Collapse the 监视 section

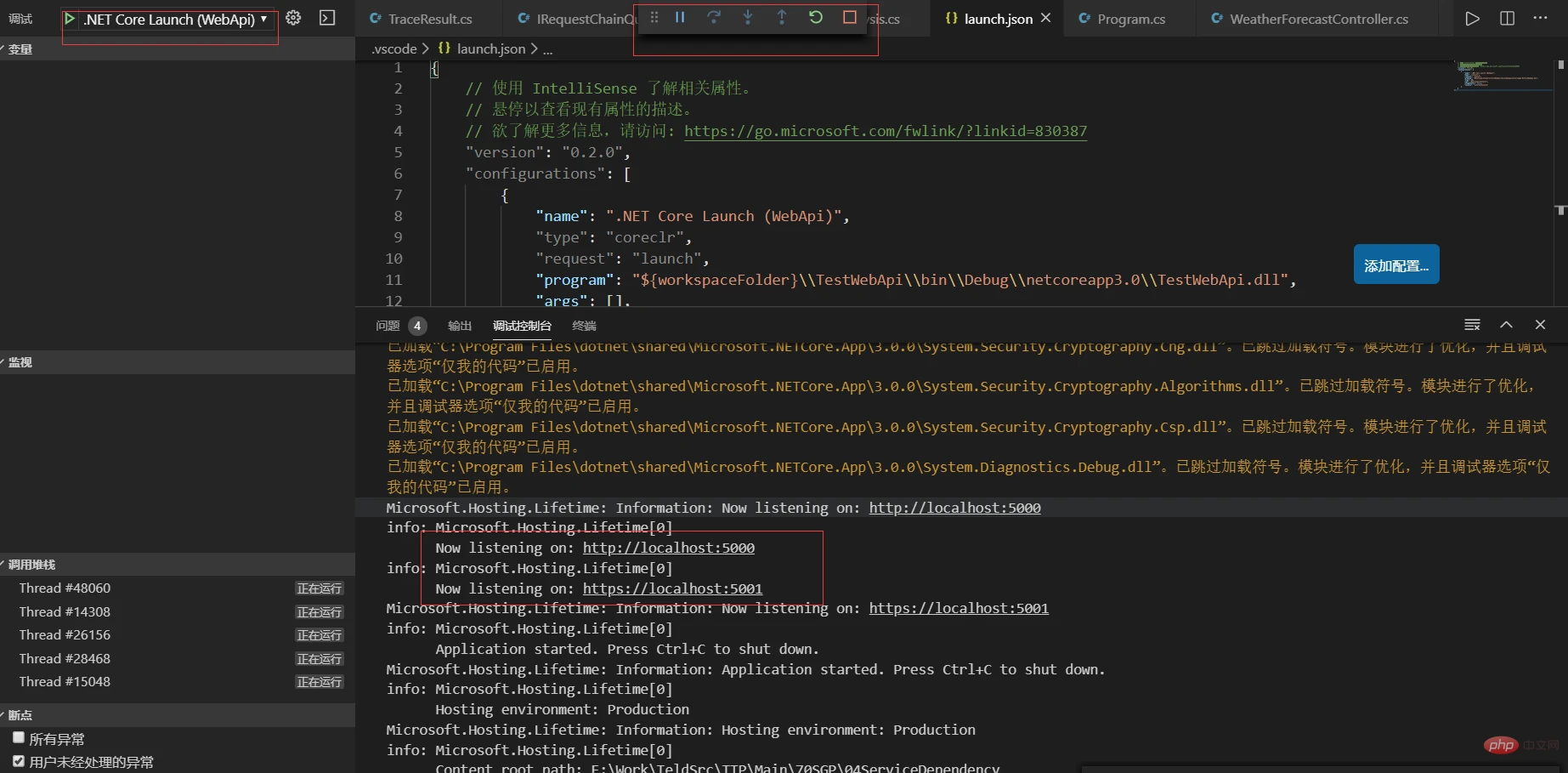click(x=178, y=362)
